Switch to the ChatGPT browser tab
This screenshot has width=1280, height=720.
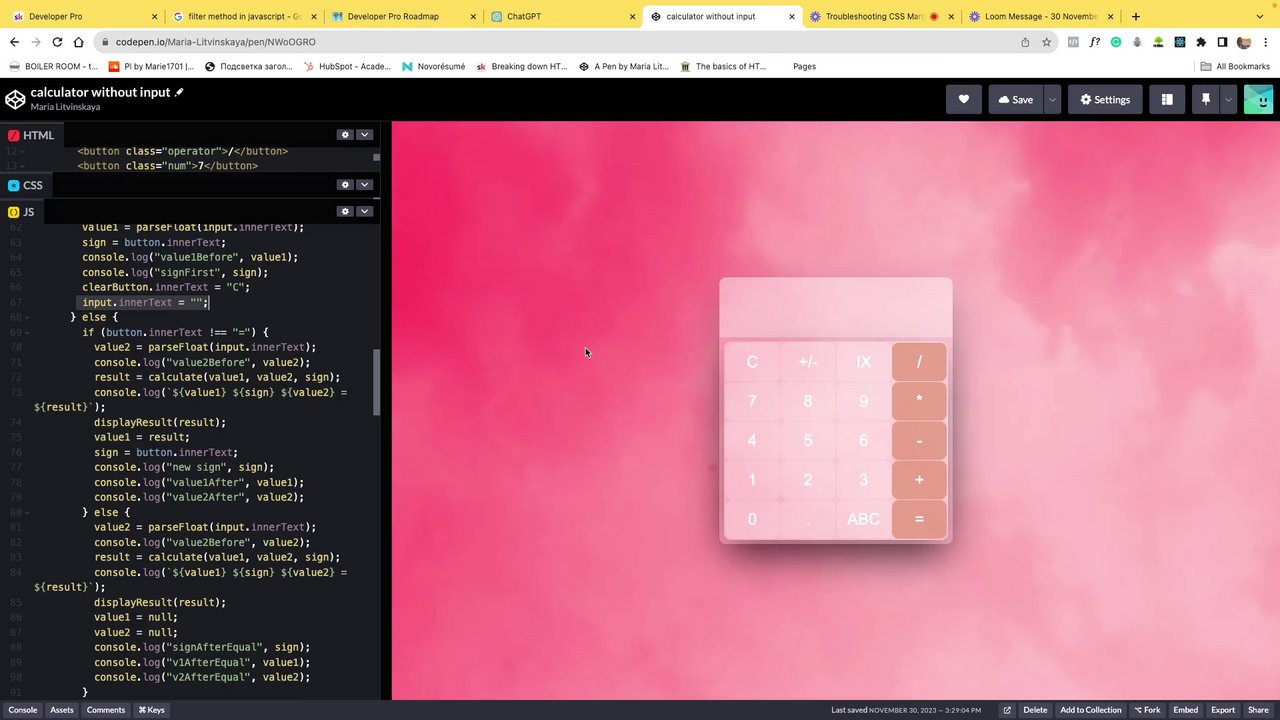tap(524, 16)
